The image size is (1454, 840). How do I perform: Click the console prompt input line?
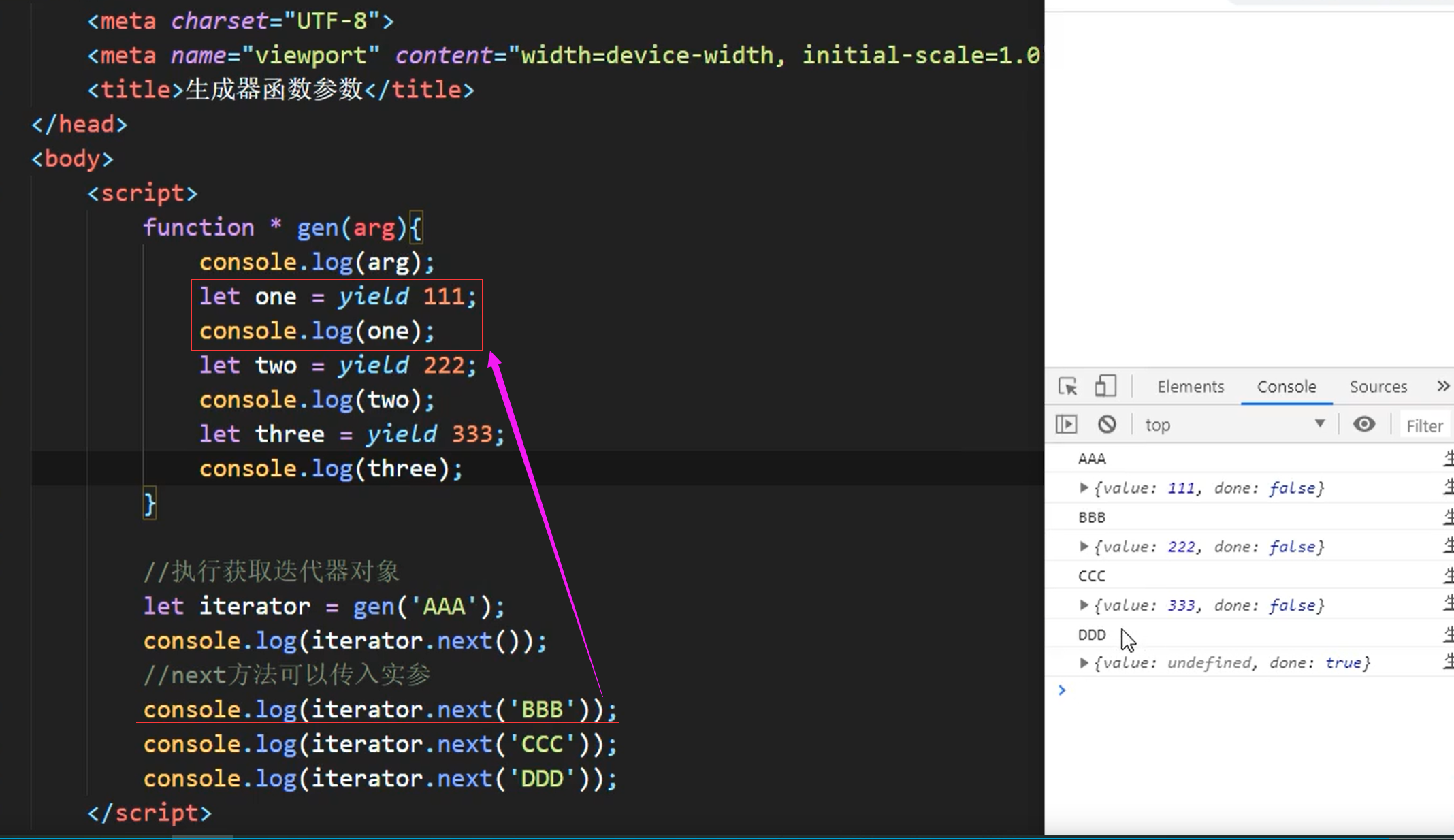pos(1256,690)
